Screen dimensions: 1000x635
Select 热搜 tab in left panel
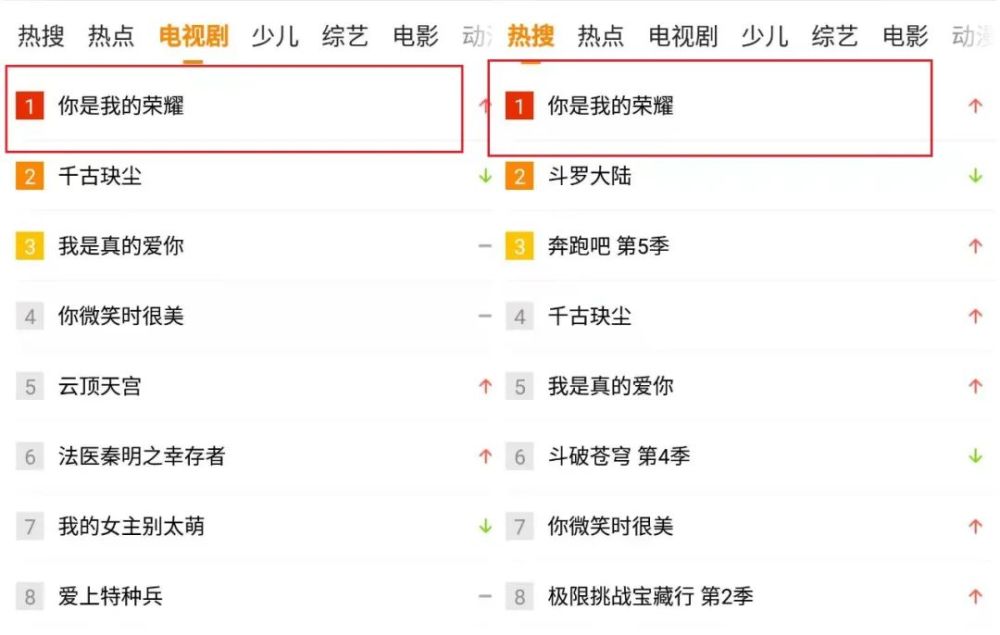41,36
